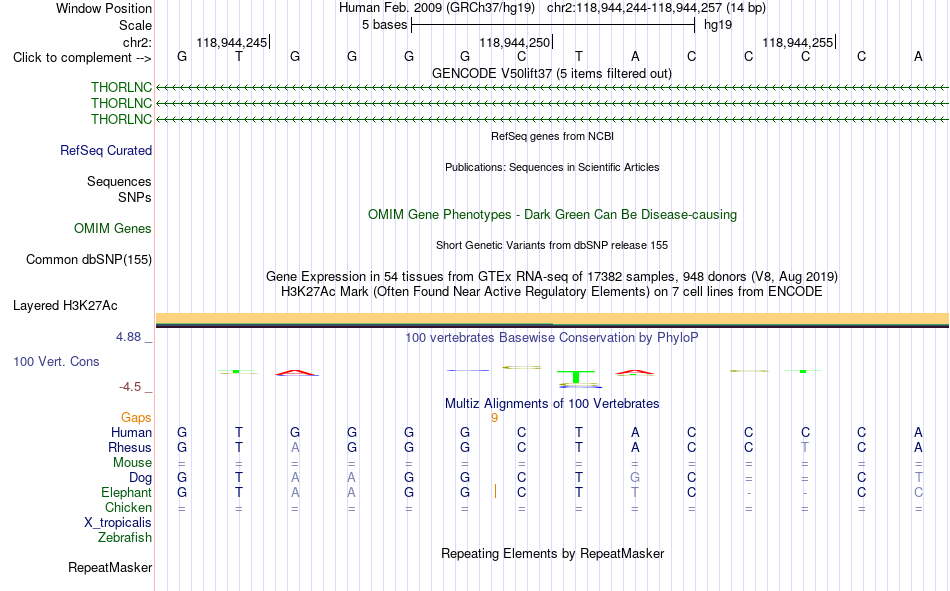Click the 'Dog' species row label
This screenshot has width=950, height=591.
click(x=140, y=478)
